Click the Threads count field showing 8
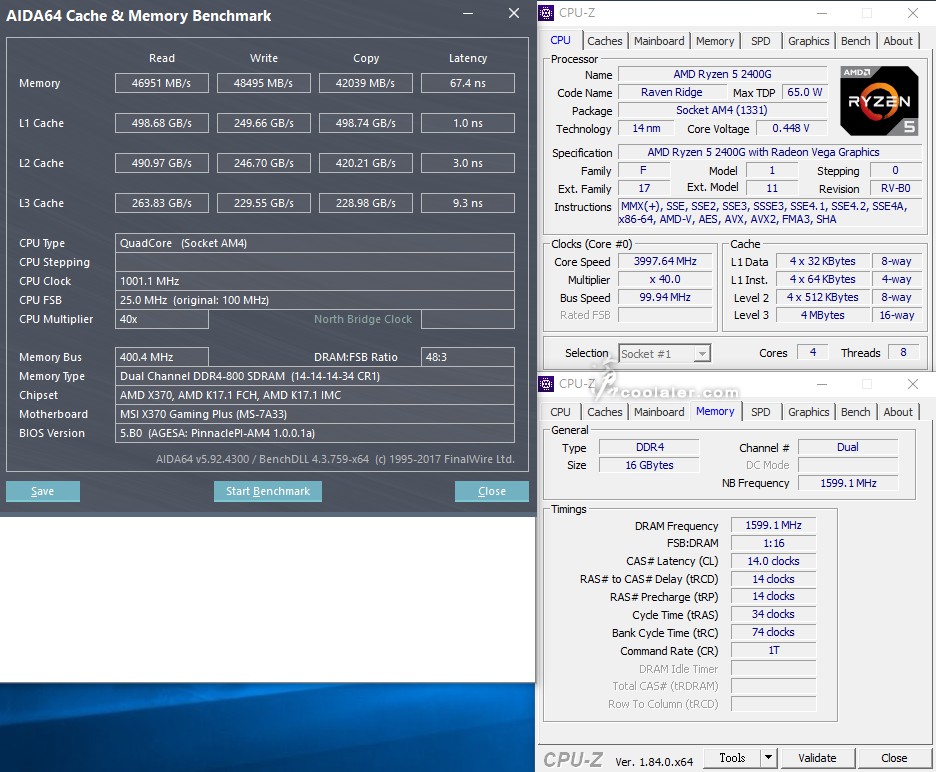936x772 pixels. click(903, 352)
